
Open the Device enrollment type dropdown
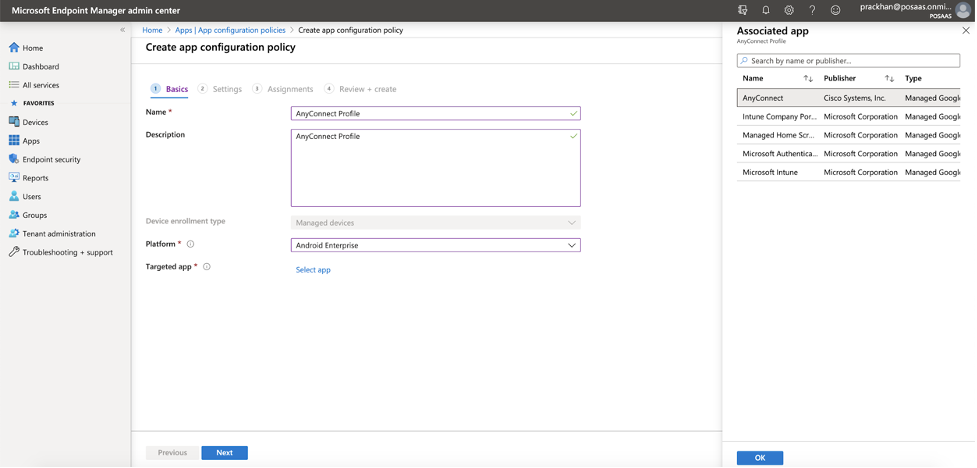coord(436,222)
